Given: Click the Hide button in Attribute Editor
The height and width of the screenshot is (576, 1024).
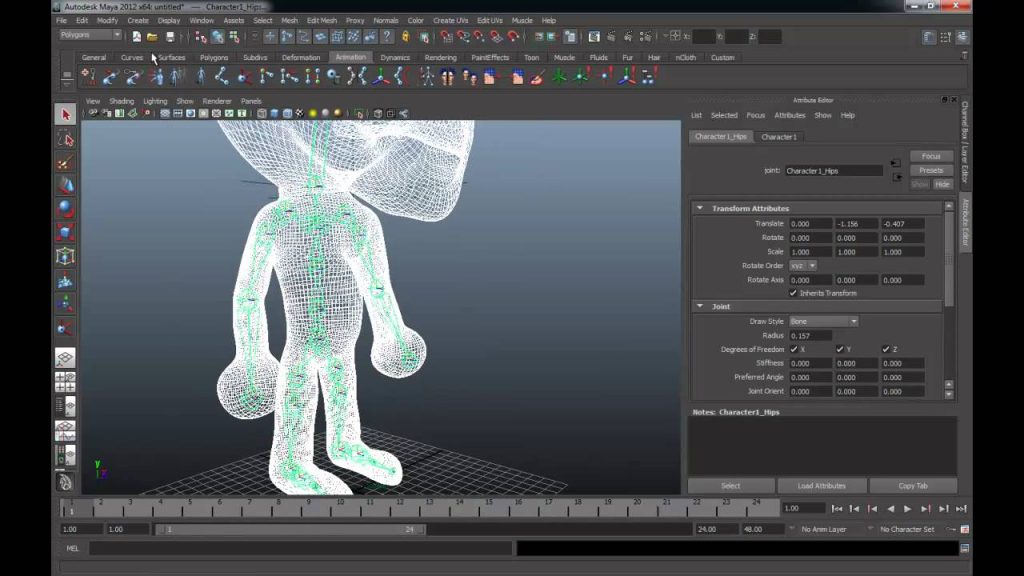Looking at the screenshot, I should (x=942, y=184).
